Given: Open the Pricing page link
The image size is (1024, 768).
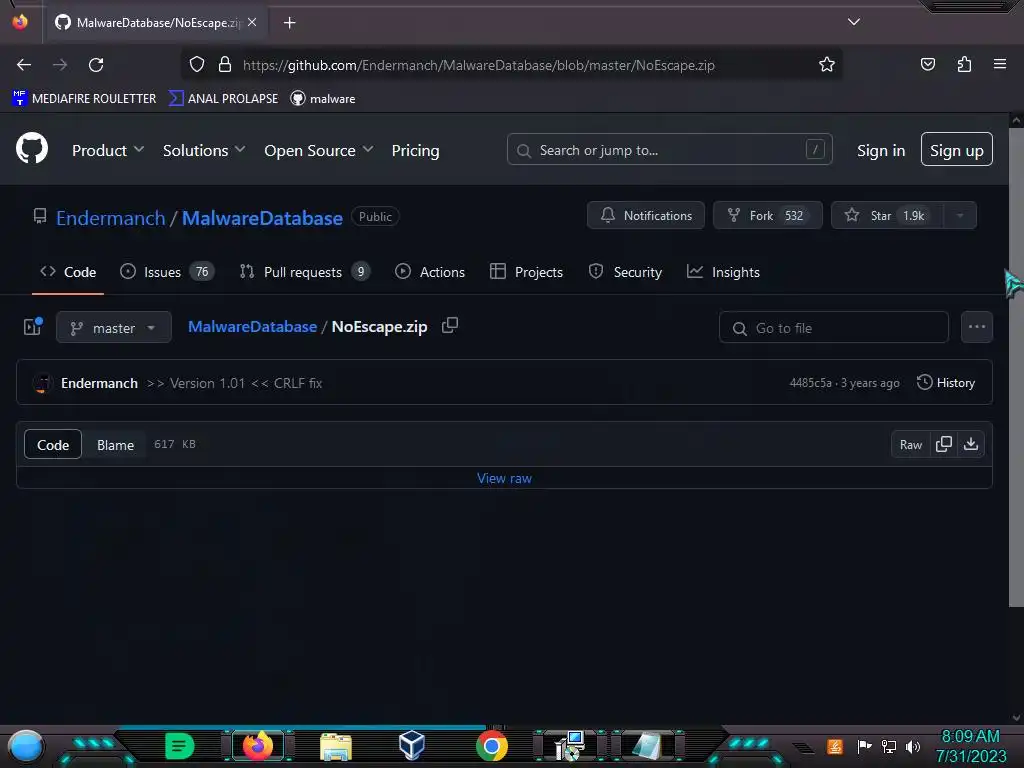Looking at the screenshot, I should click(x=415, y=150).
